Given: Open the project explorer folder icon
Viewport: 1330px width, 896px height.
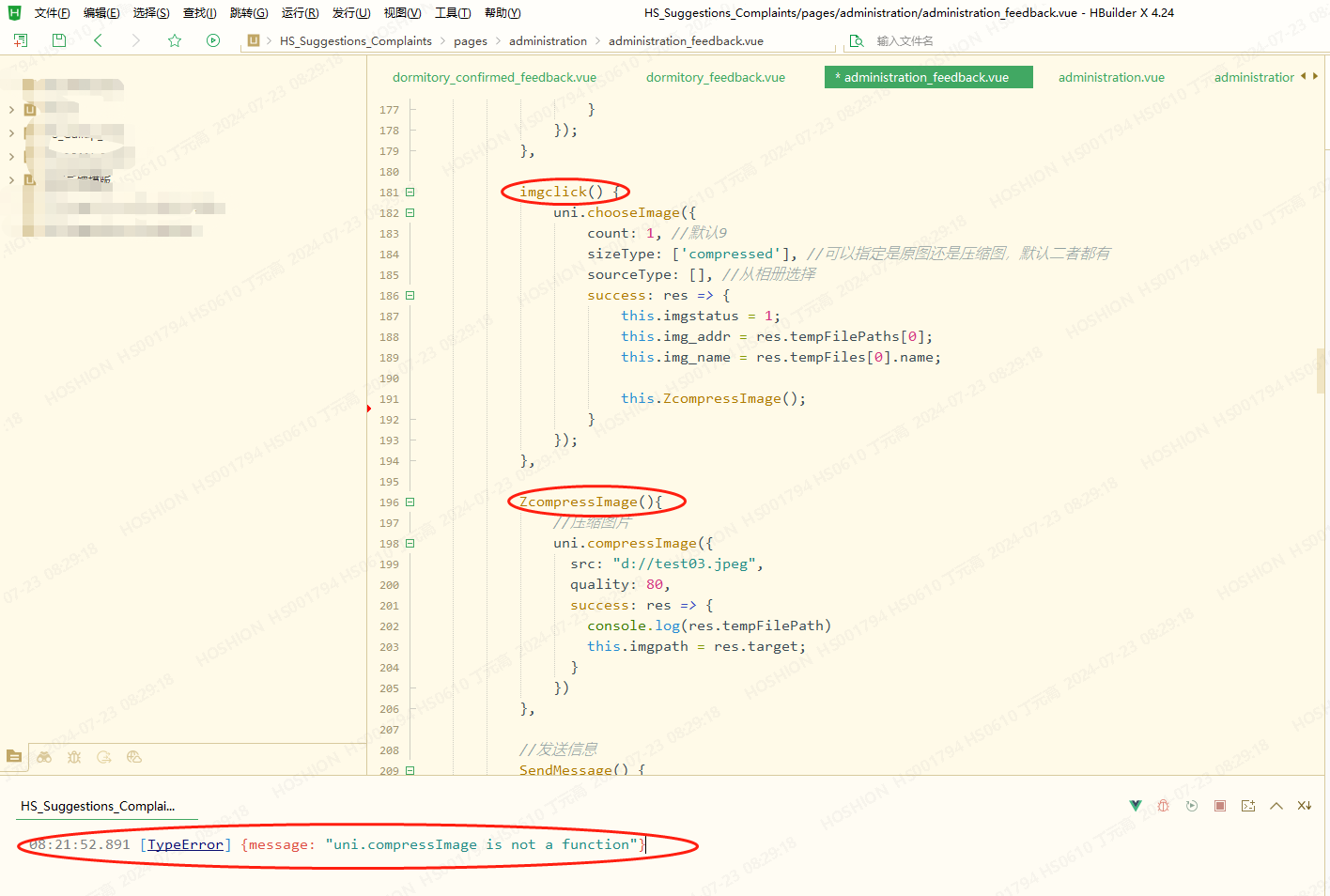Looking at the screenshot, I should coord(14,756).
